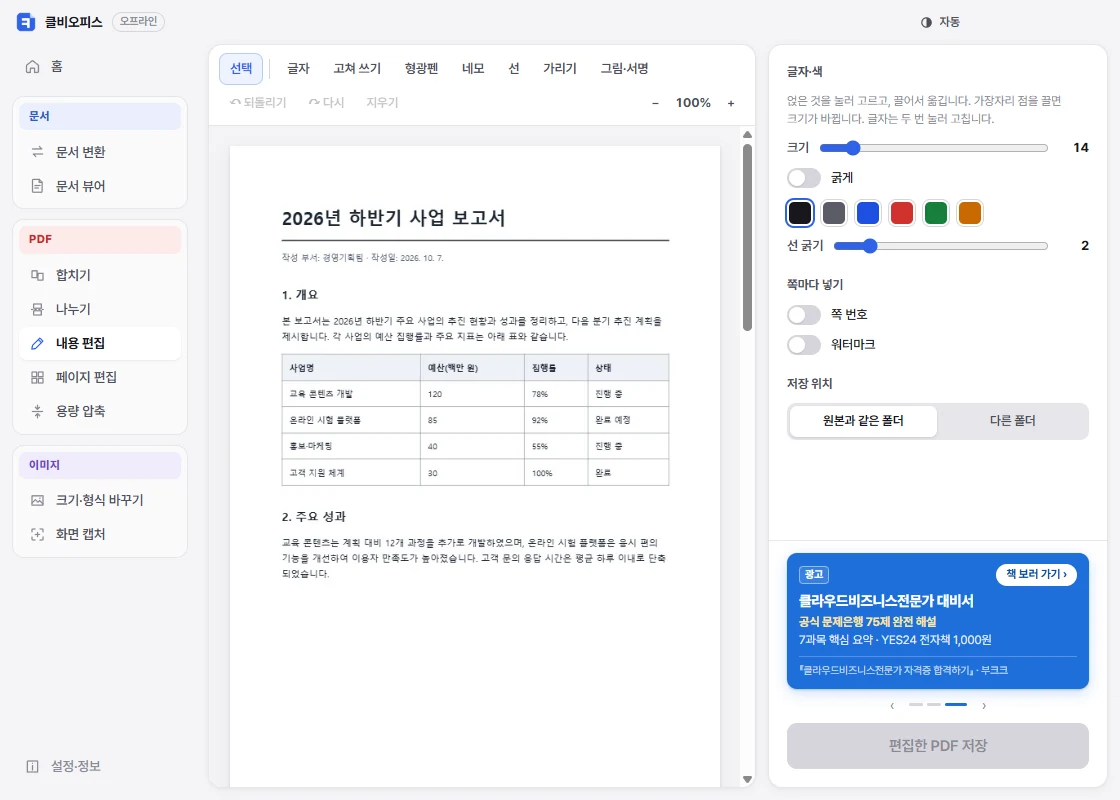Click the 클라우드비즈니스전문가 대비서 ad banner title
This screenshot has height=800, width=1120.
[x=886, y=601]
